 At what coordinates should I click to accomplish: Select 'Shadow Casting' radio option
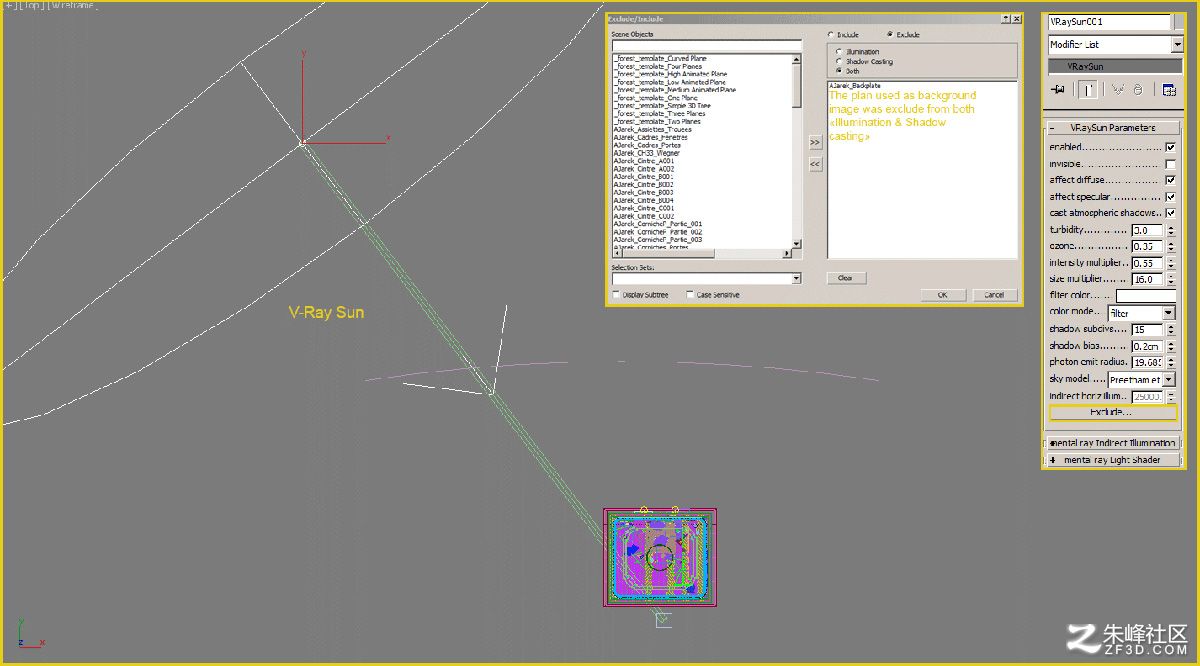[x=840, y=62]
